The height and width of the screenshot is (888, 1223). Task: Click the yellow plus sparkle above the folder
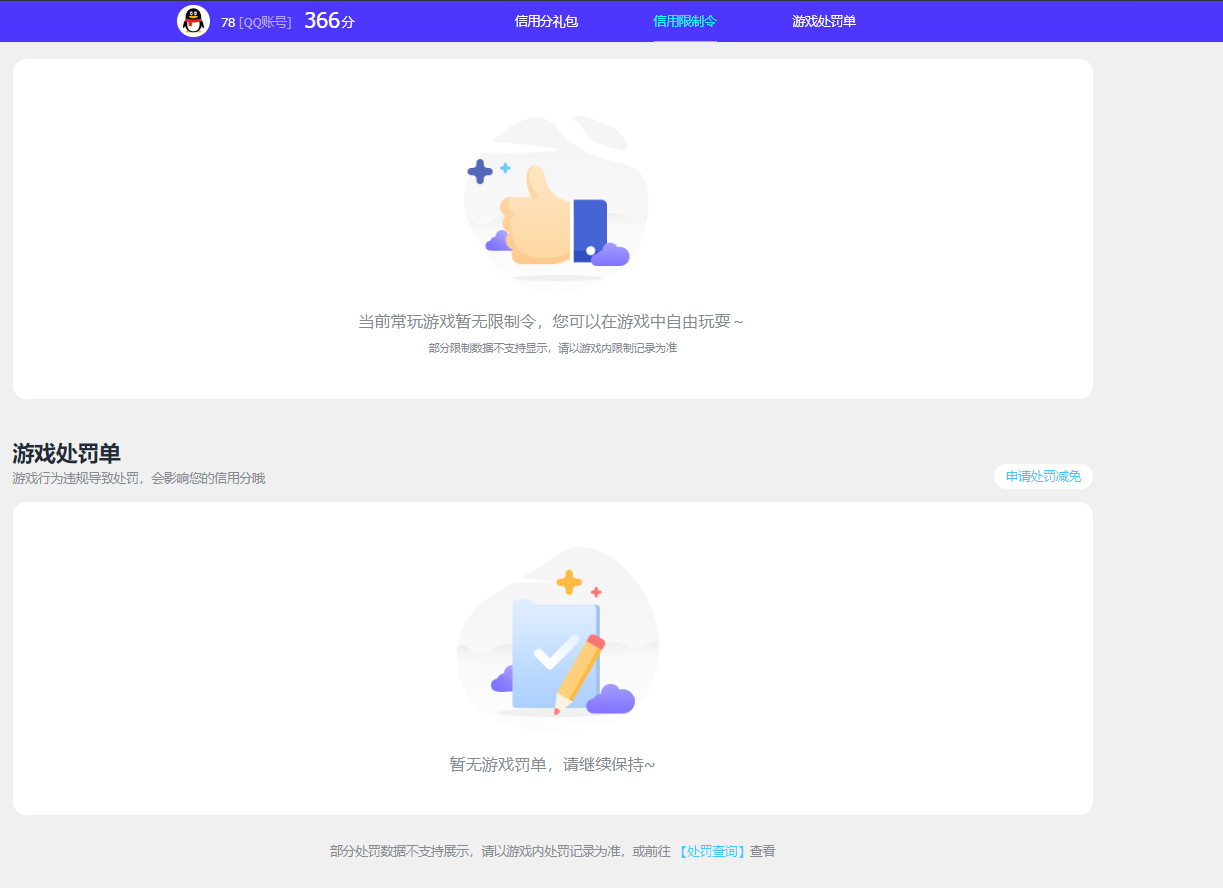point(569,581)
